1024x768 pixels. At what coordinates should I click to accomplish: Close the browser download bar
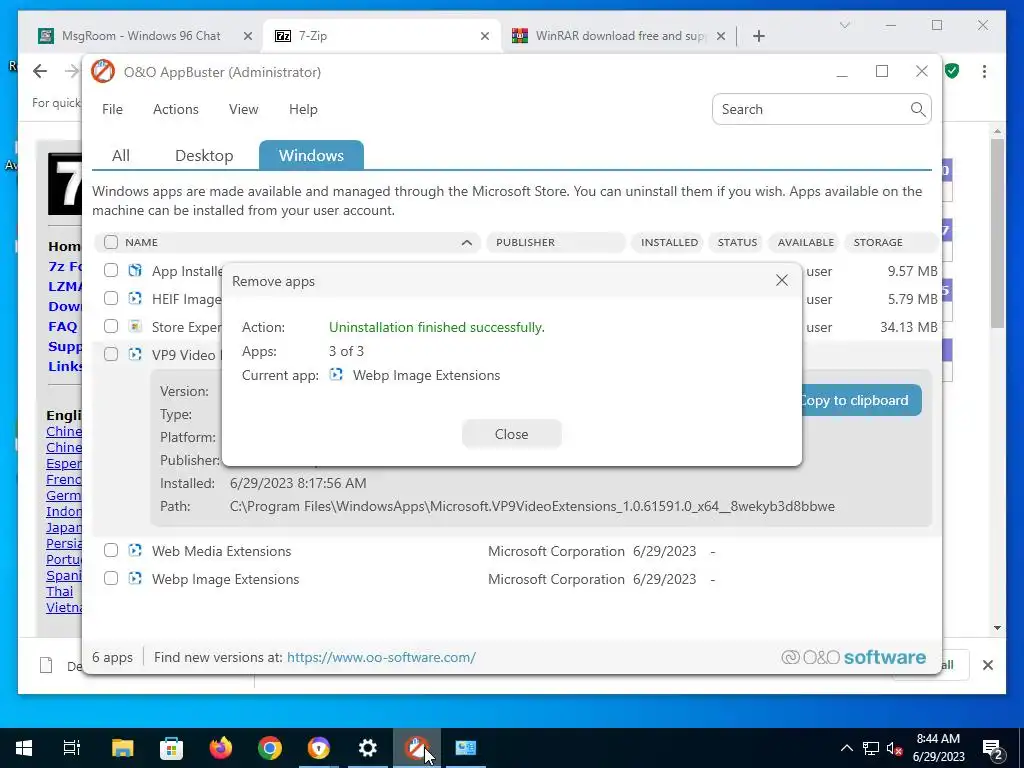coord(987,665)
